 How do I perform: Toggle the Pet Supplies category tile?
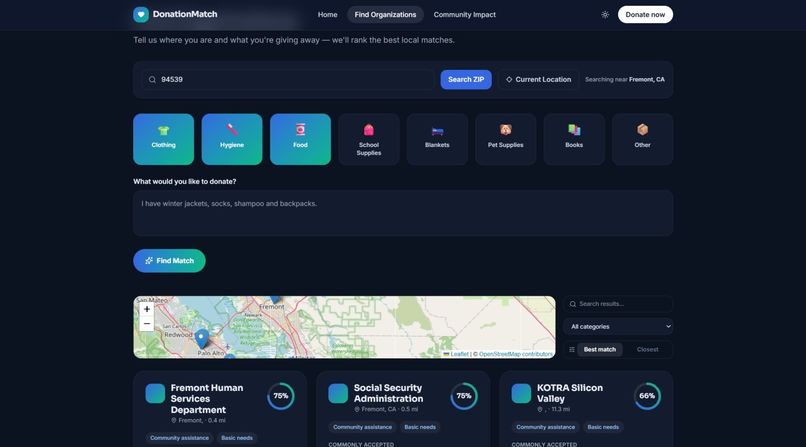coord(505,139)
